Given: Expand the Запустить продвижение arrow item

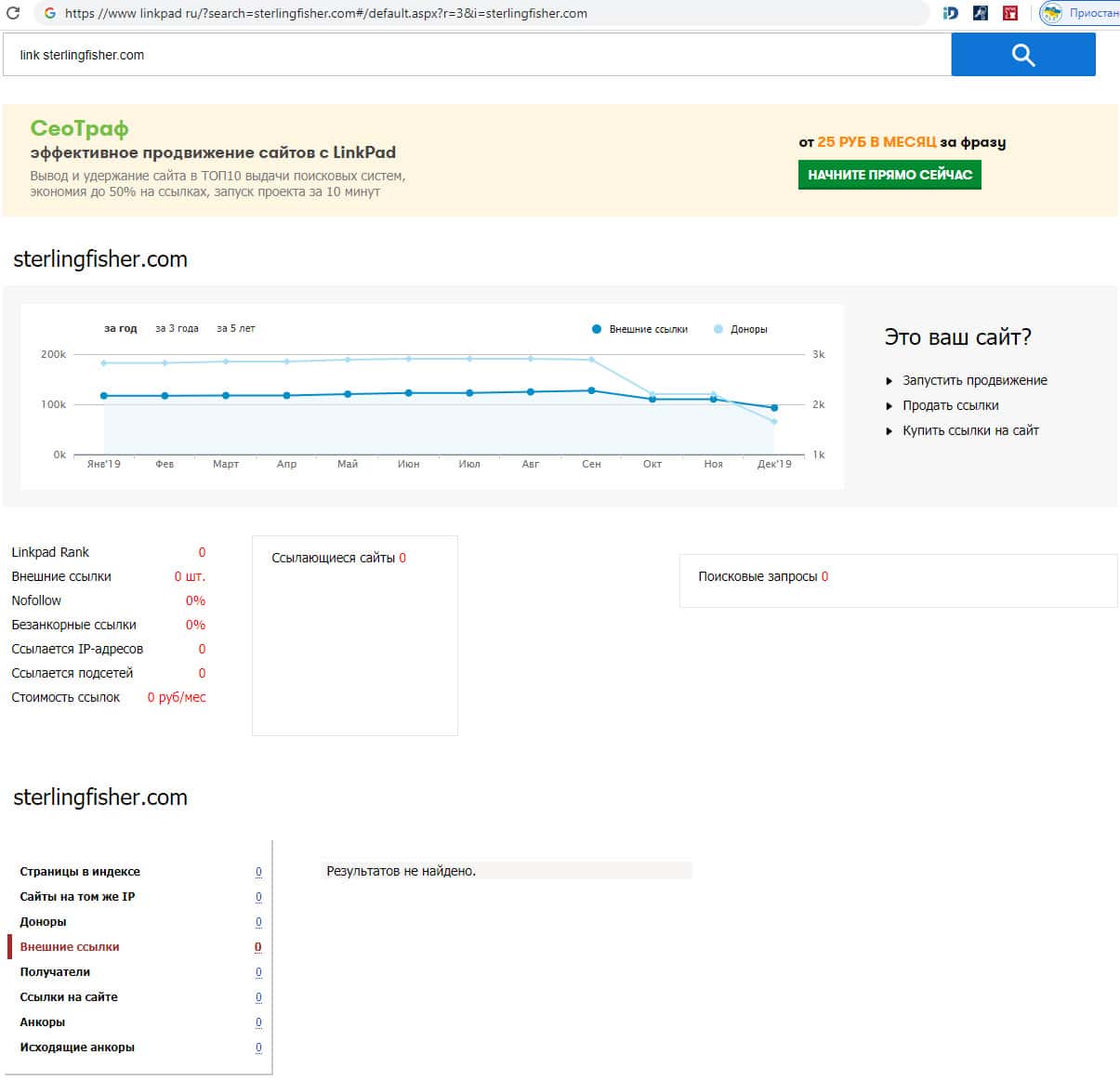Looking at the screenshot, I should point(974,380).
